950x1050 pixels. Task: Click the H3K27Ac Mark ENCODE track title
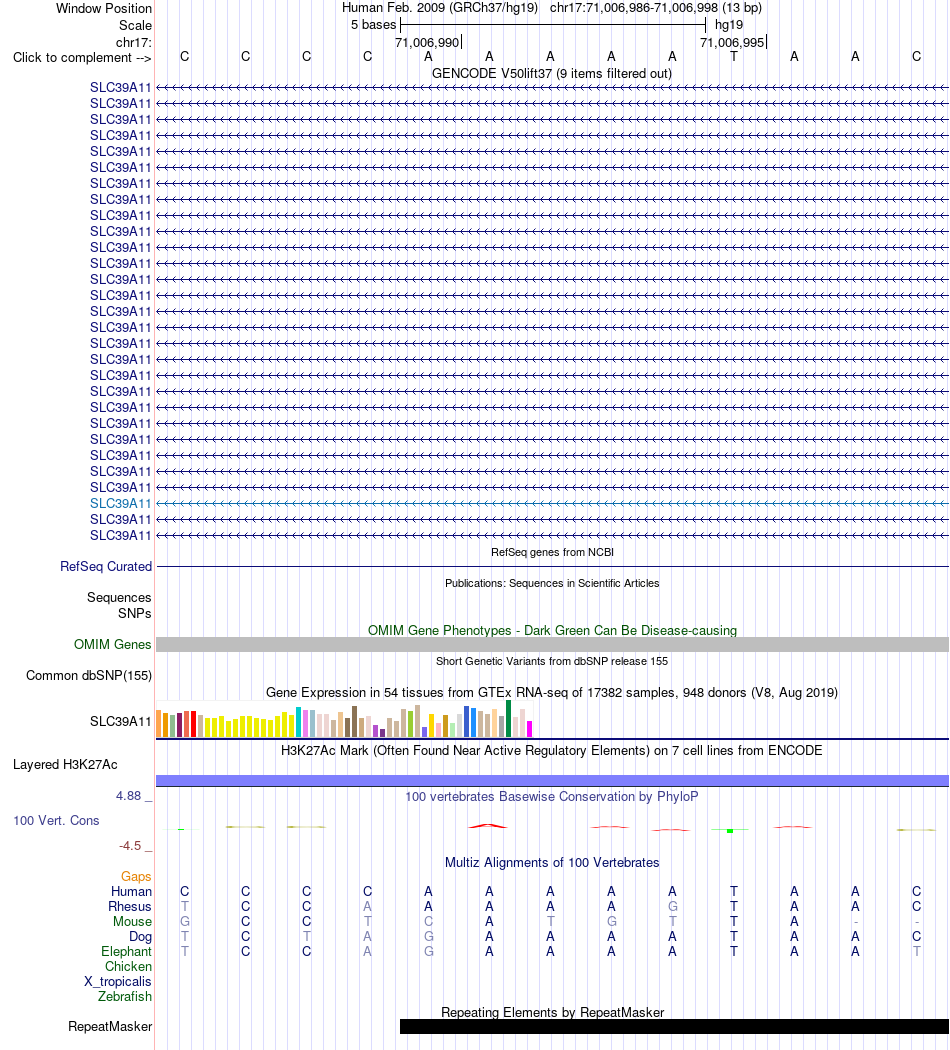point(552,751)
